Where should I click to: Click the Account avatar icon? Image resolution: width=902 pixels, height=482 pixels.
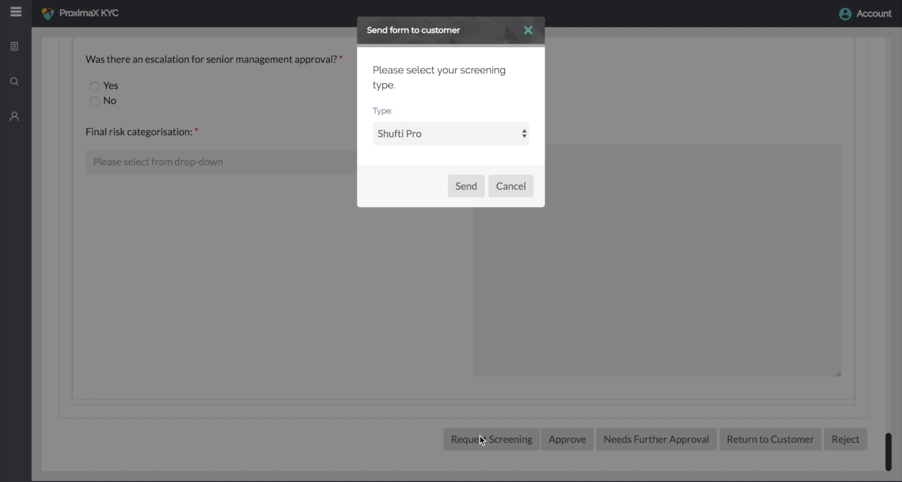coord(845,14)
